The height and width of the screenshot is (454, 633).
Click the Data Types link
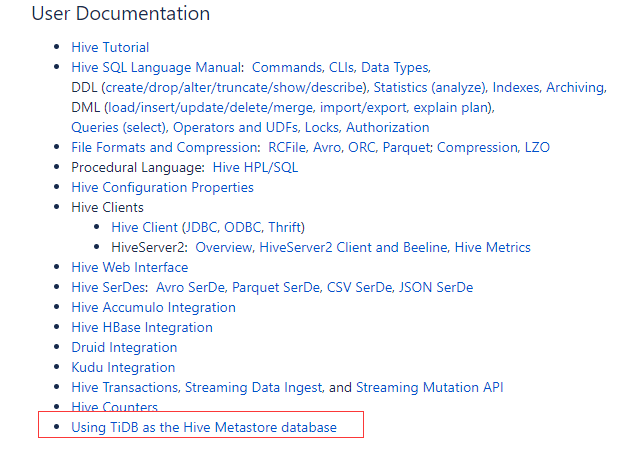click(x=394, y=67)
